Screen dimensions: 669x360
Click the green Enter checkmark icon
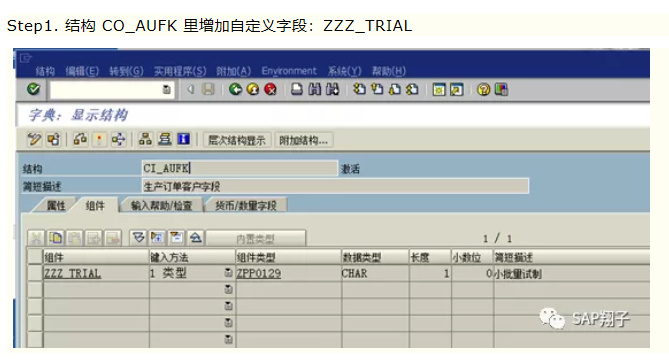point(34,89)
